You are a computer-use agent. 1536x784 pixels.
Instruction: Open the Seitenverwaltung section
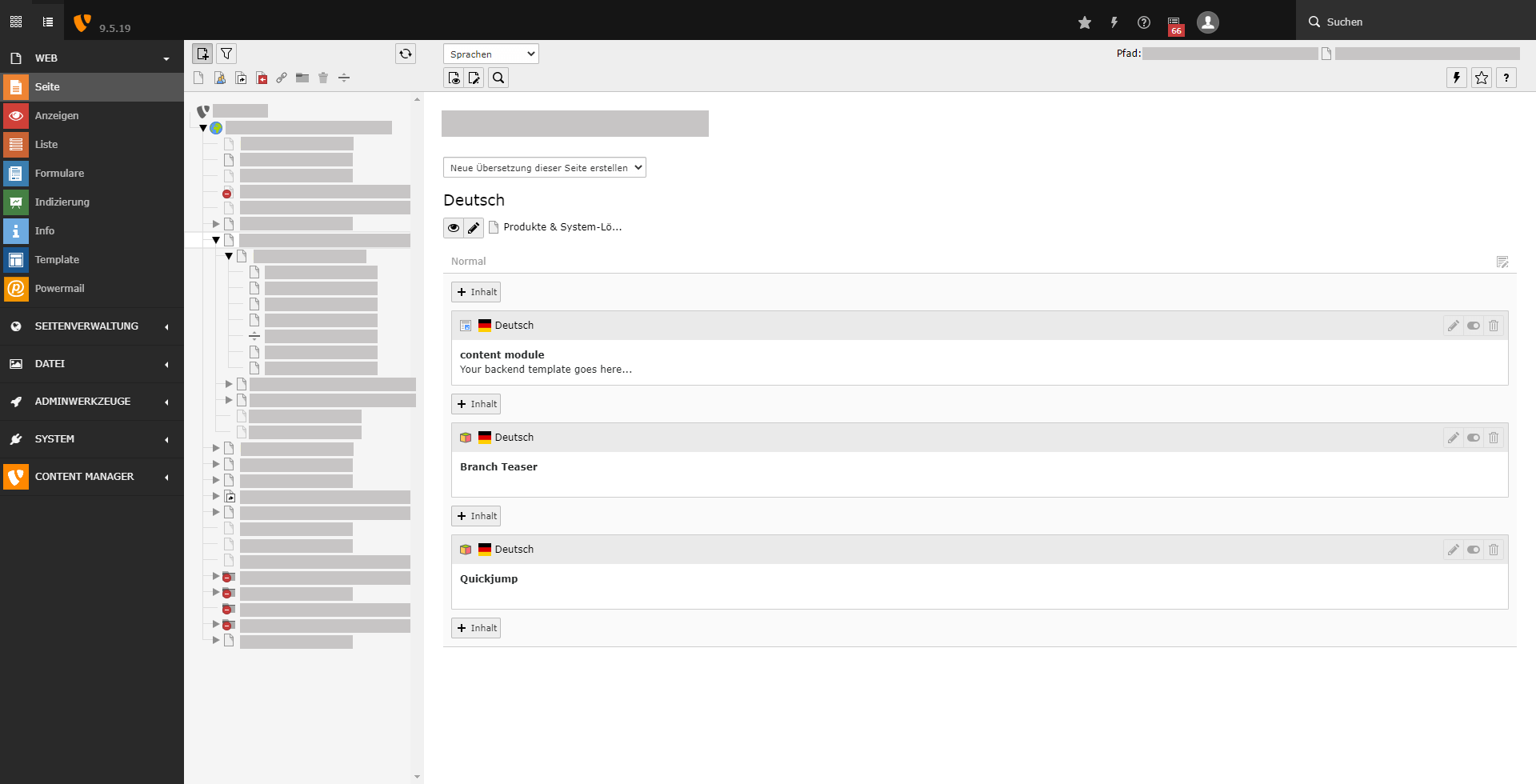pos(86,326)
